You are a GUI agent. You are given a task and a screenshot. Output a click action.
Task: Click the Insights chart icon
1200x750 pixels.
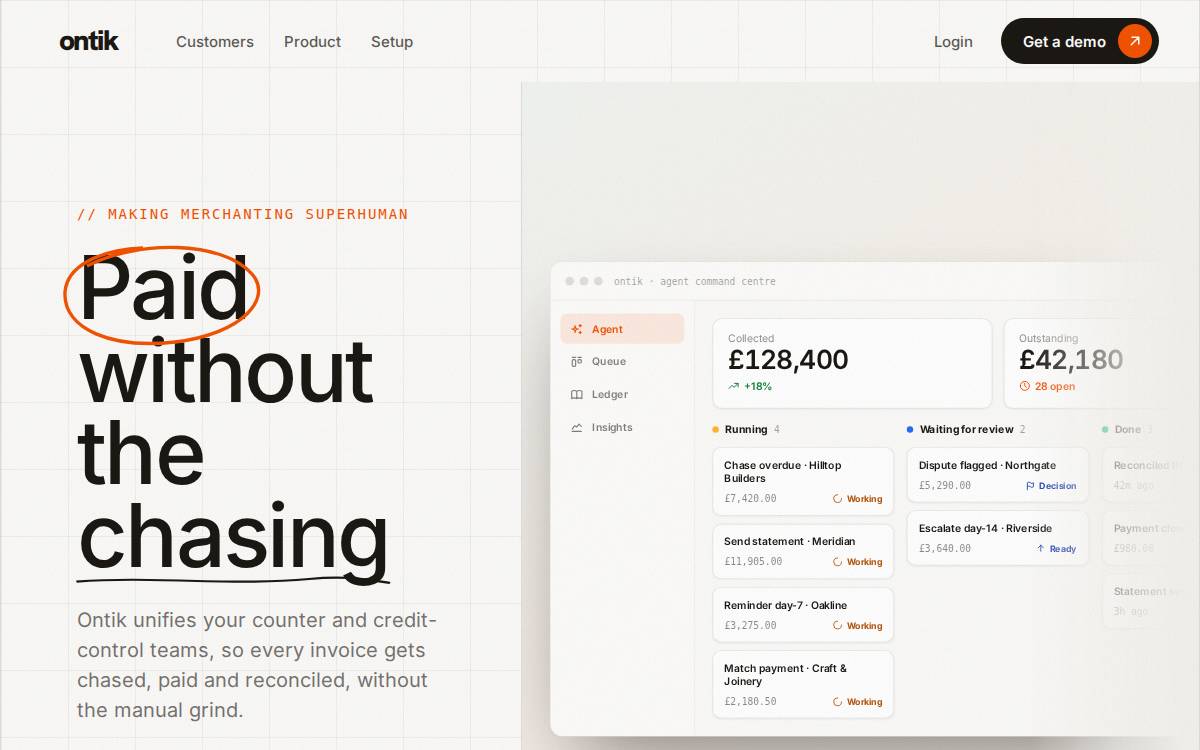pos(577,428)
